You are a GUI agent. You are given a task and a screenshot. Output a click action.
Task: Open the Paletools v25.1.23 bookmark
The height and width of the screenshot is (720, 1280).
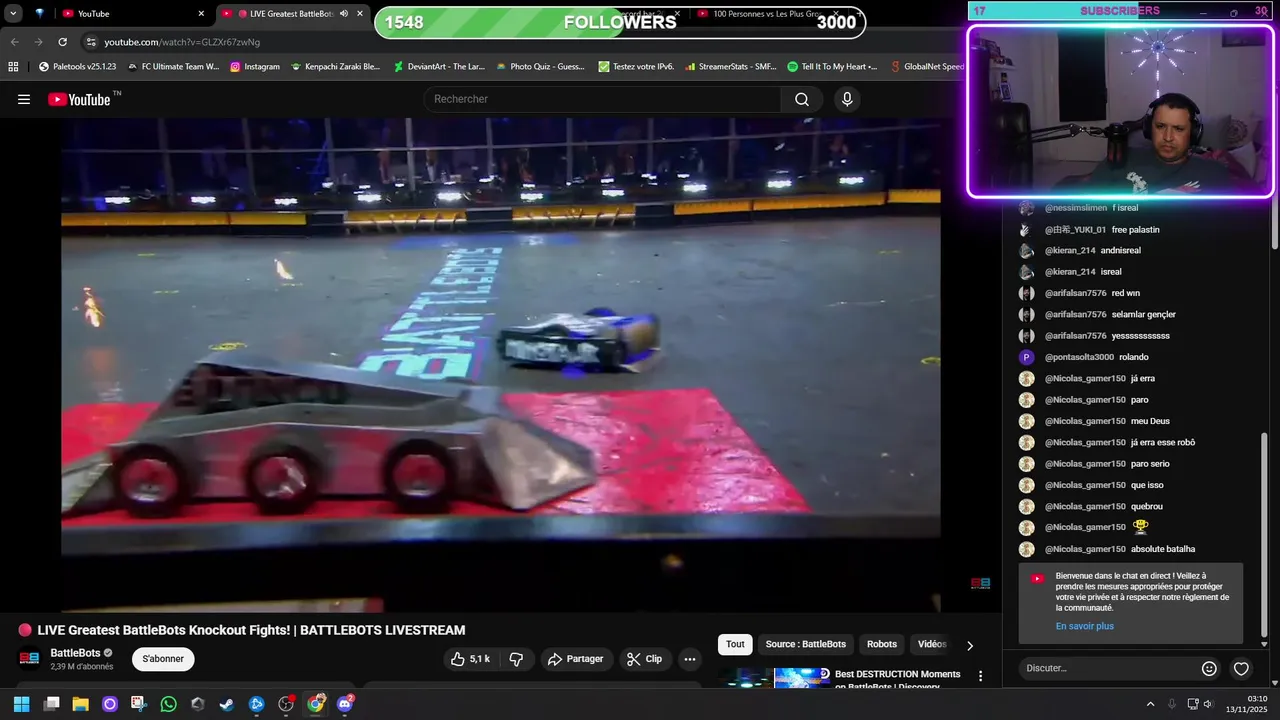click(x=77, y=67)
